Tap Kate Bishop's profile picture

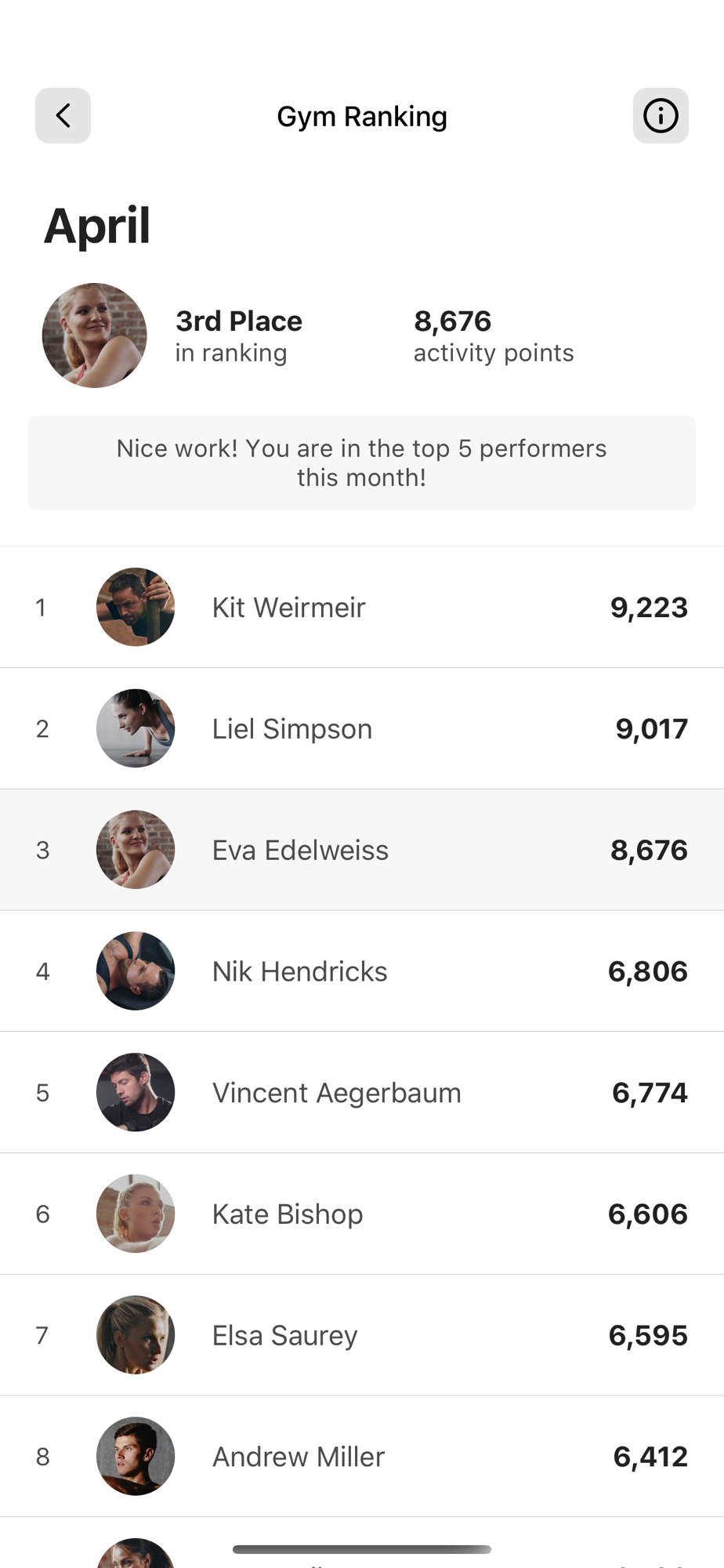pyautogui.click(x=136, y=1214)
